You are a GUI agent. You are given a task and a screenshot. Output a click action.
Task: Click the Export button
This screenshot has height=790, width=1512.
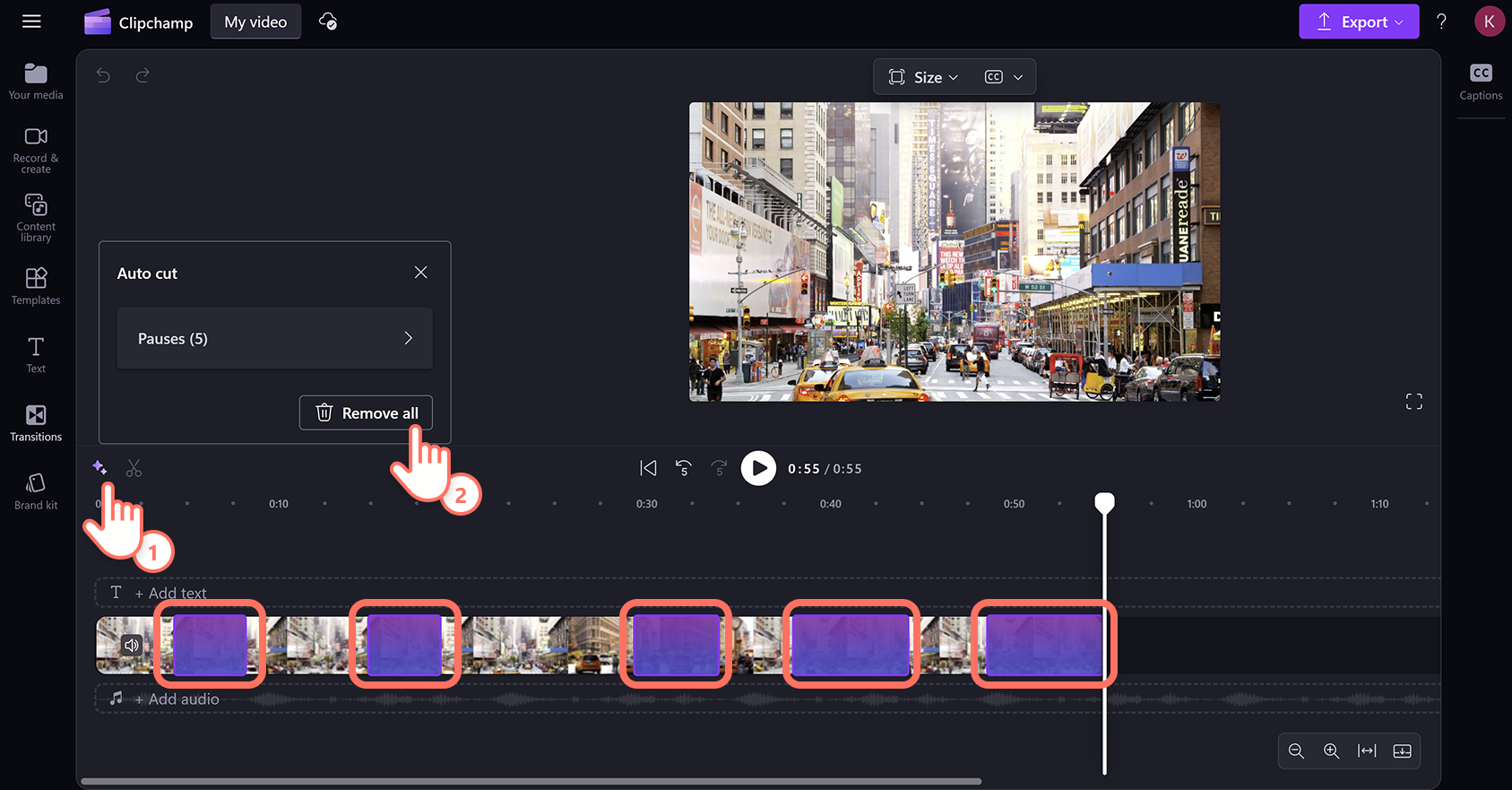click(1359, 22)
